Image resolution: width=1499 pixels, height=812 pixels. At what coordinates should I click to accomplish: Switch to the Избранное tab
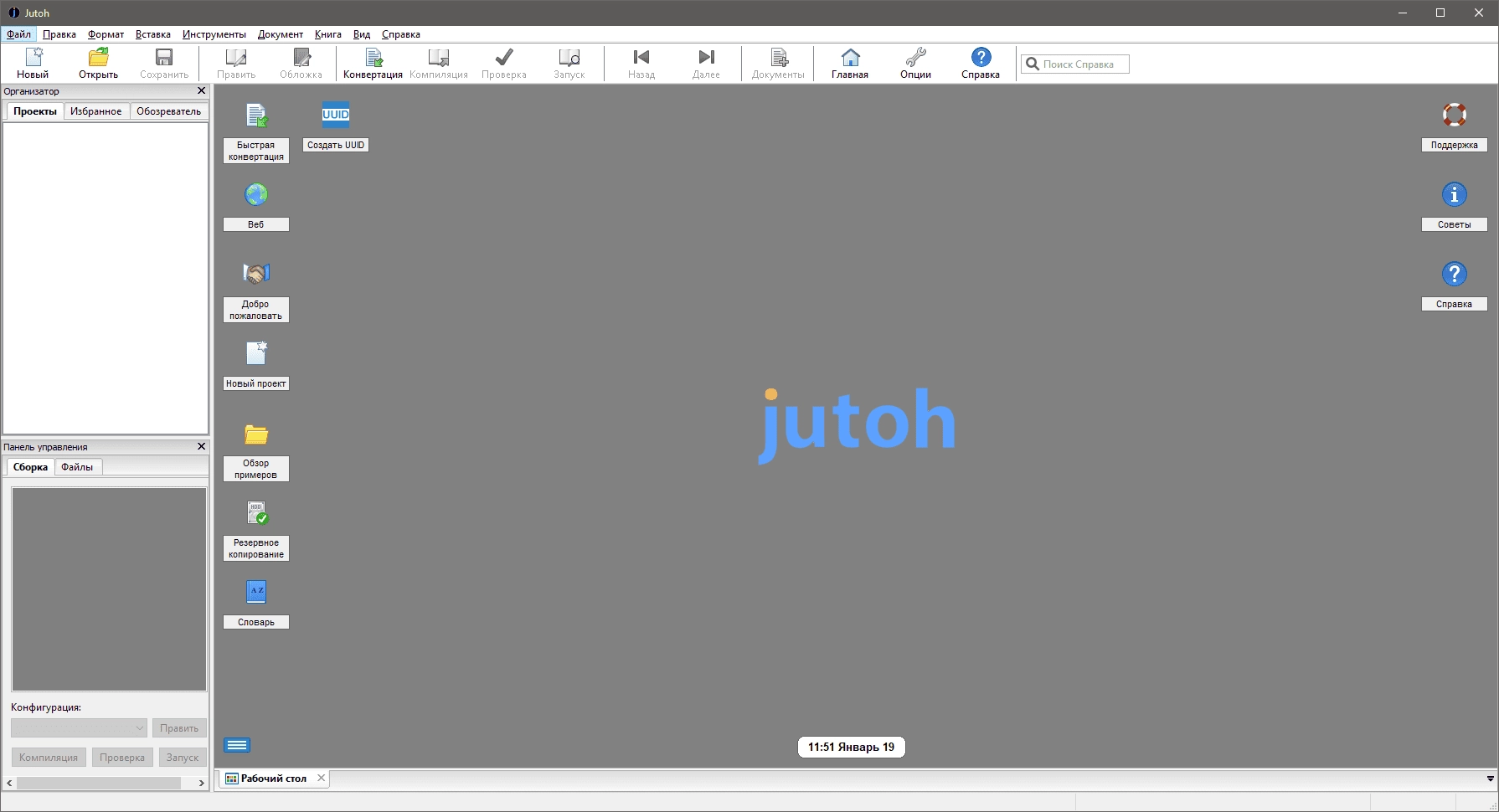pyautogui.click(x=96, y=111)
